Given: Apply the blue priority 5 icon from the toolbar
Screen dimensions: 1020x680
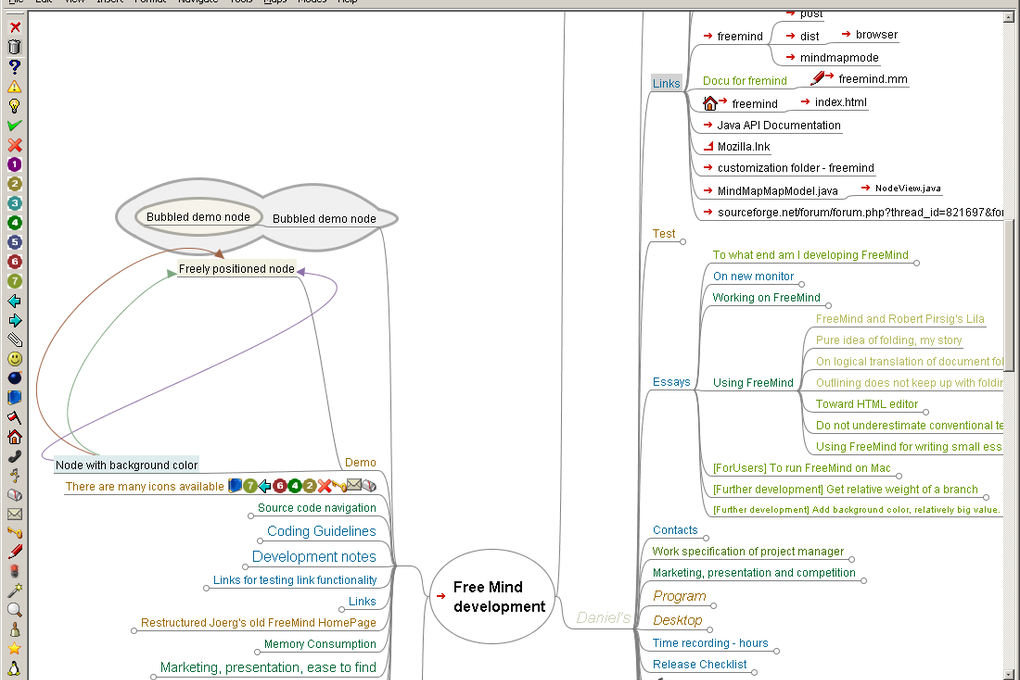Looking at the screenshot, I should (x=14, y=242).
